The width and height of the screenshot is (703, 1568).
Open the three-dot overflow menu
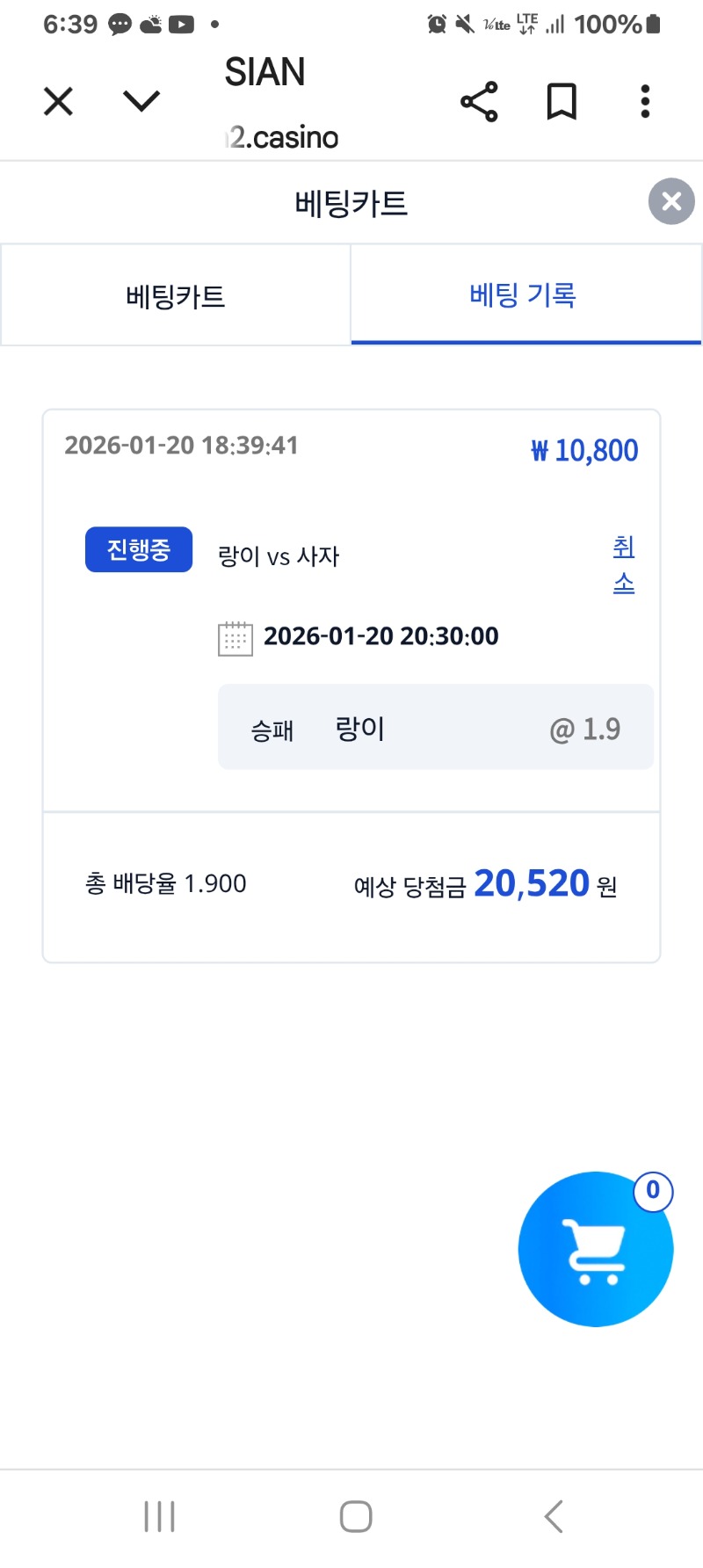tap(645, 102)
